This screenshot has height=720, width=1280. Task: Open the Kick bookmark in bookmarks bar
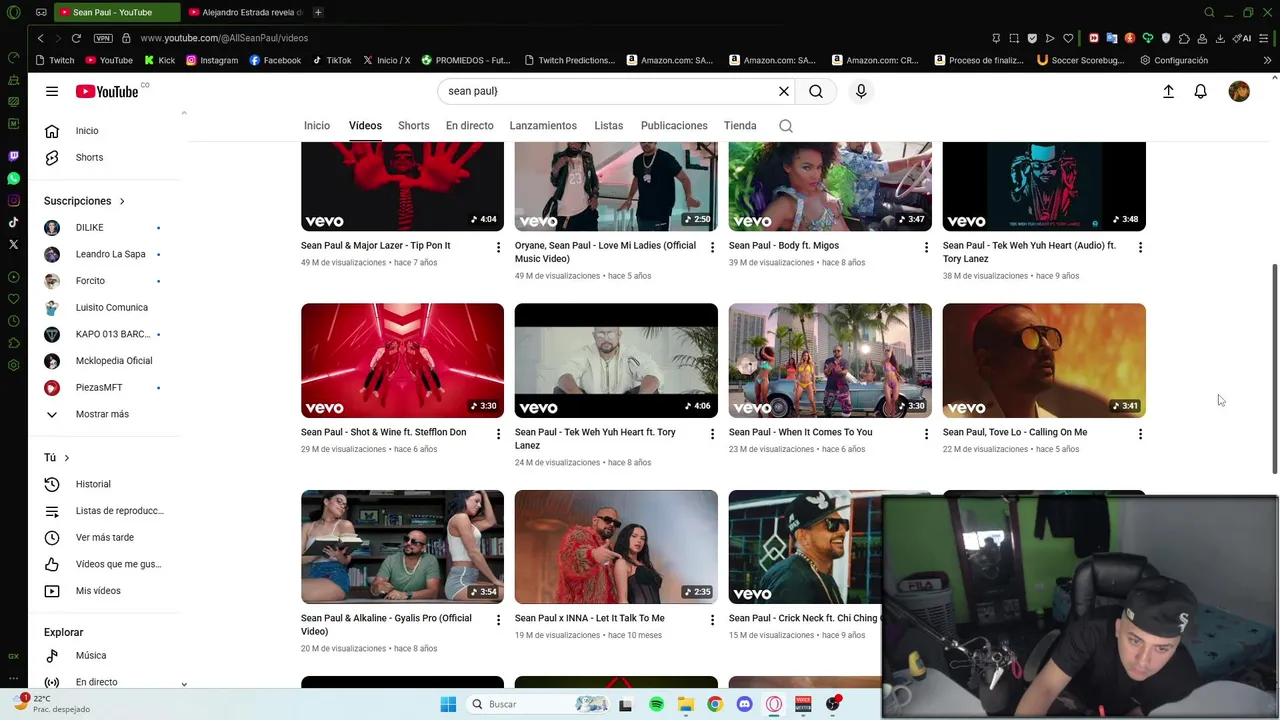[x=159, y=60]
